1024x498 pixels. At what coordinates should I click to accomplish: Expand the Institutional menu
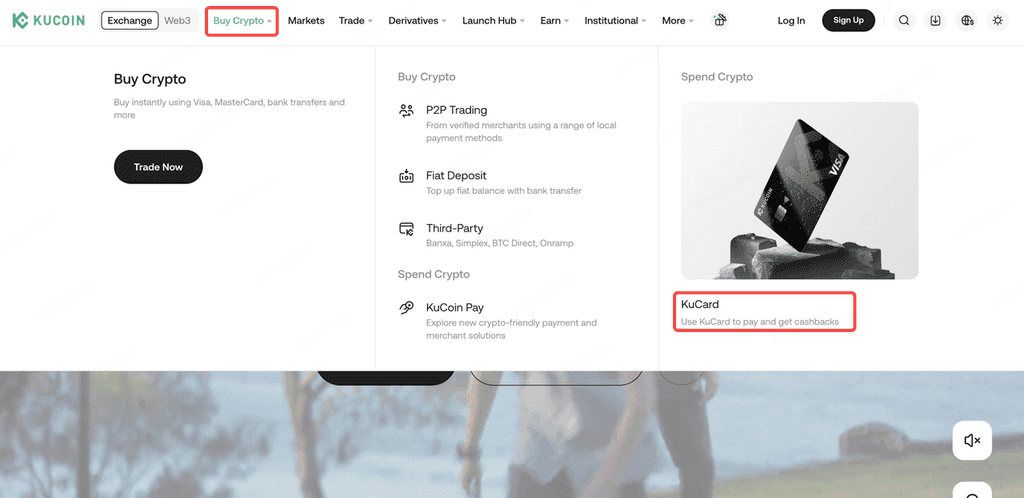pyautogui.click(x=615, y=20)
